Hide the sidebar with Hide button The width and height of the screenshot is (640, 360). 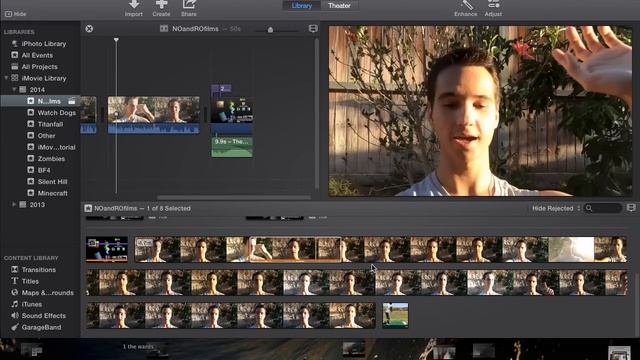[16, 14]
